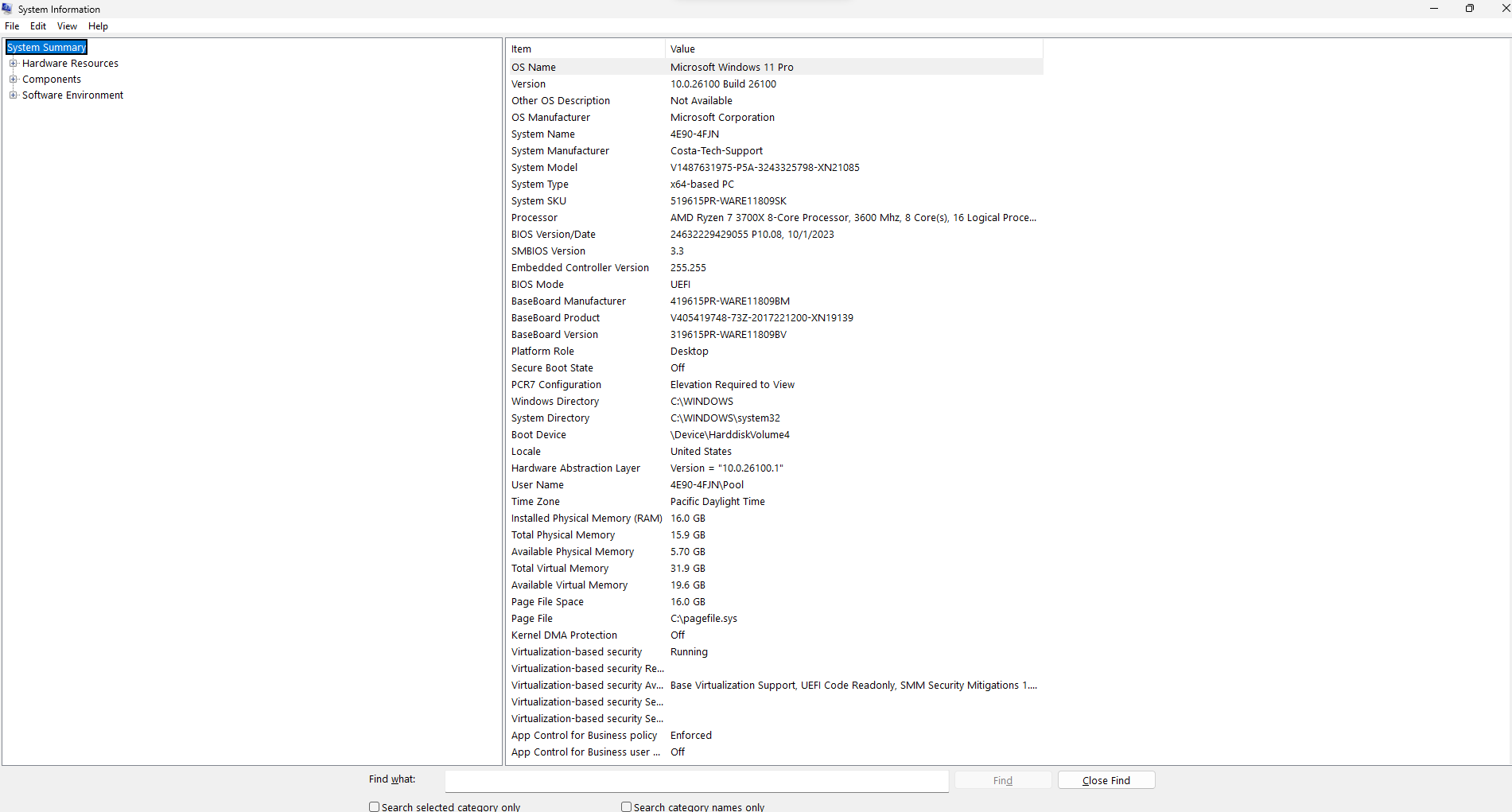Image resolution: width=1512 pixels, height=812 pixels.
Task: Select the Secure Boot State row
Action: [775, 368]
